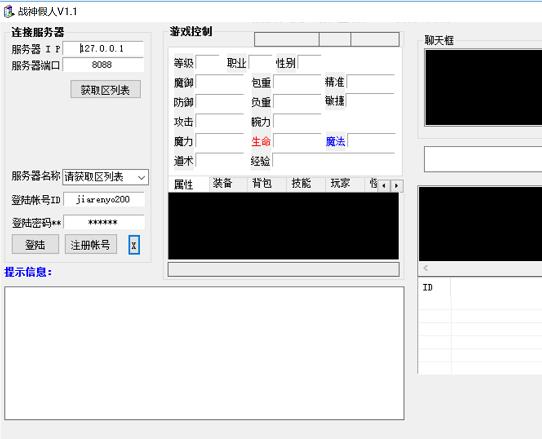542x439 pixels.
Task: Click the 登陆帐号ID input field
Action: click(x=104, y=200)
